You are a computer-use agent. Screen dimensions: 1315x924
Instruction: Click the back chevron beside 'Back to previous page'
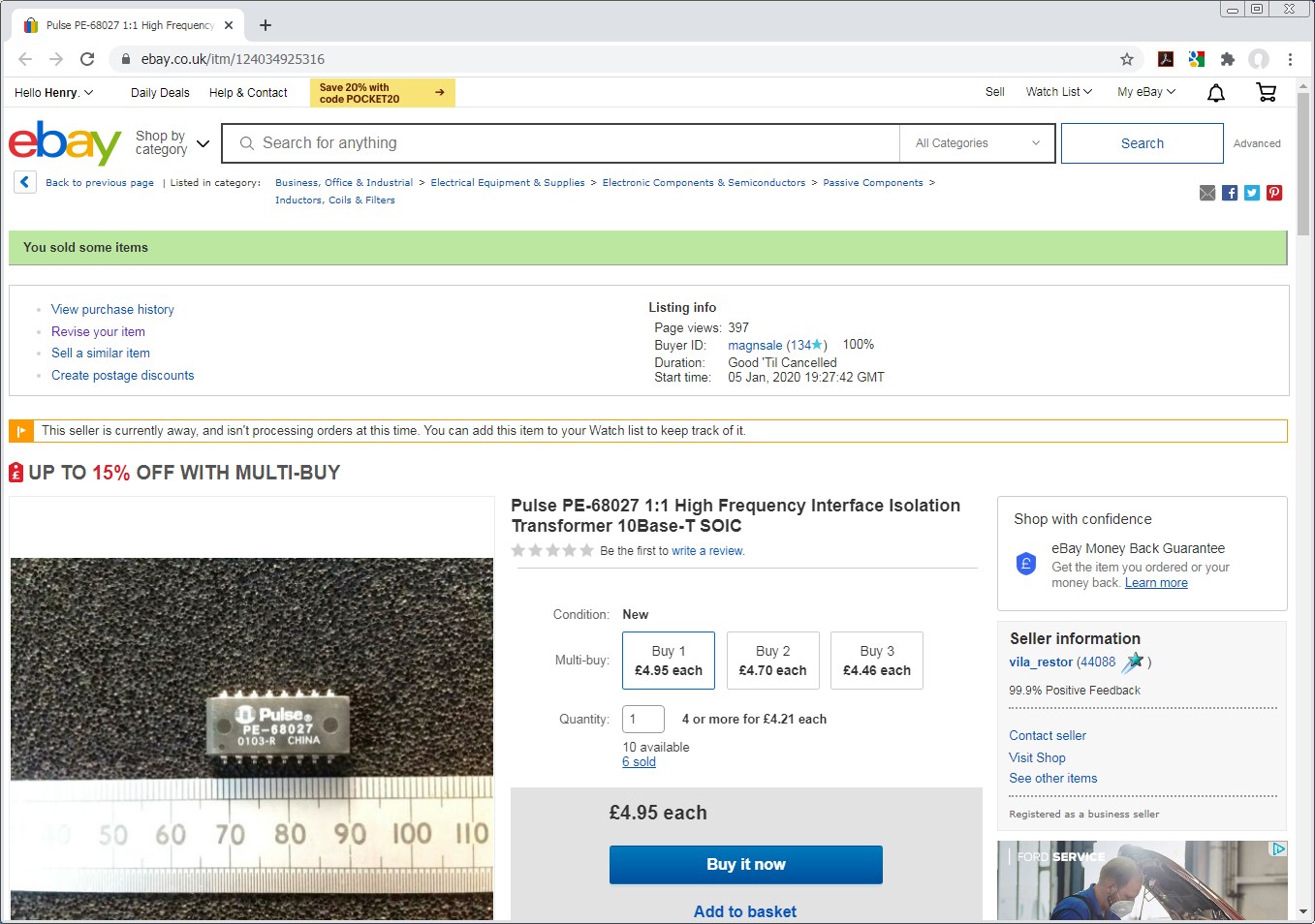pyautogui.click(x=25, y=182)
